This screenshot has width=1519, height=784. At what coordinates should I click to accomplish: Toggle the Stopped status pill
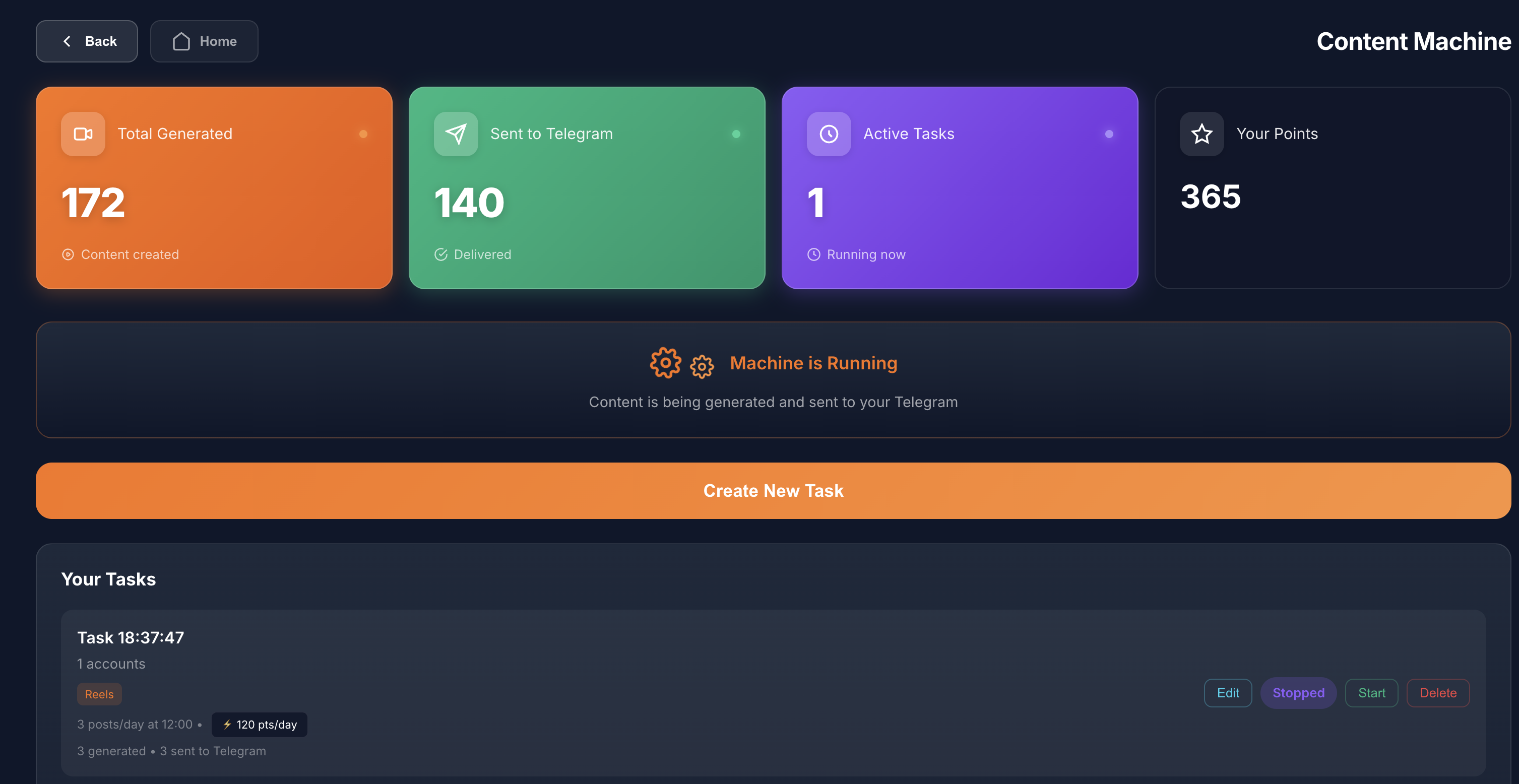coord(1298,693)
